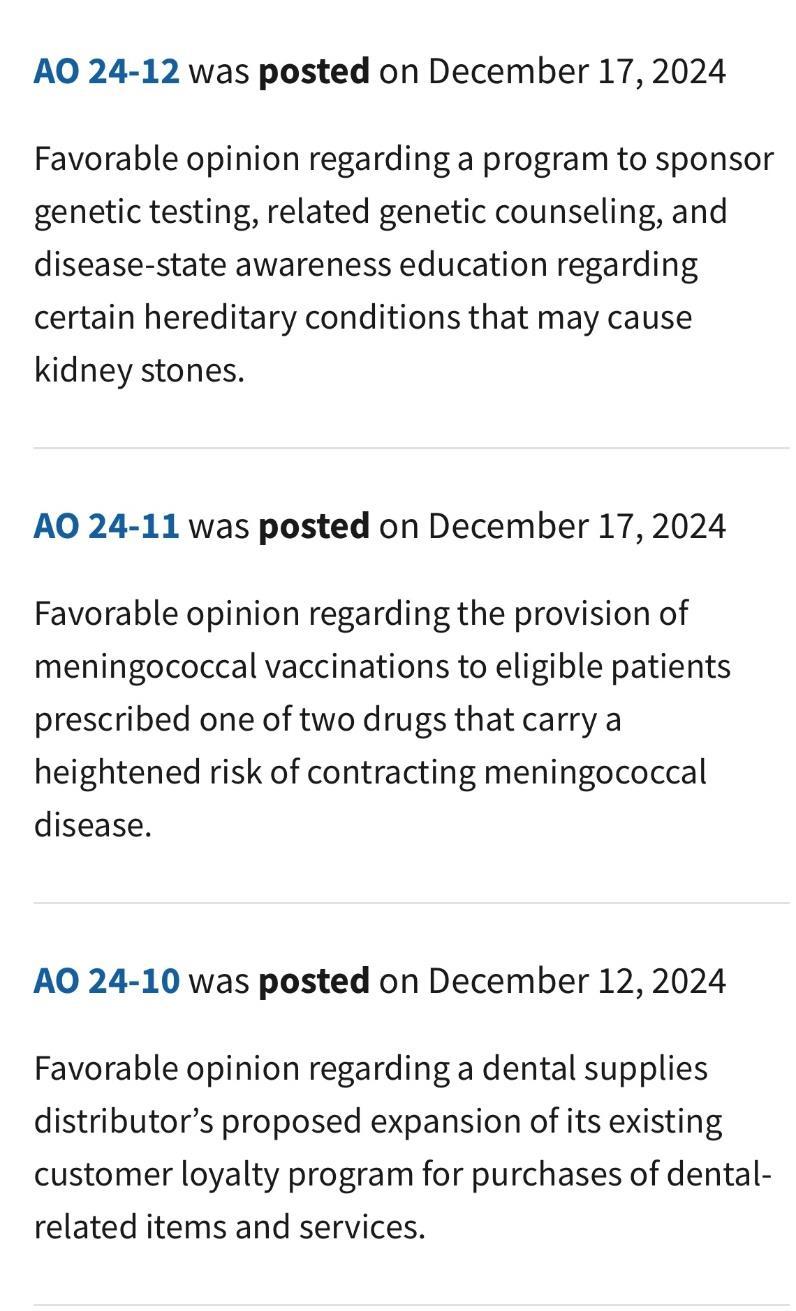This screenshot has width=796, height=1311.
Task: Click bold 'posted' in the AO 24-12 line
Action: coord(314,72)
